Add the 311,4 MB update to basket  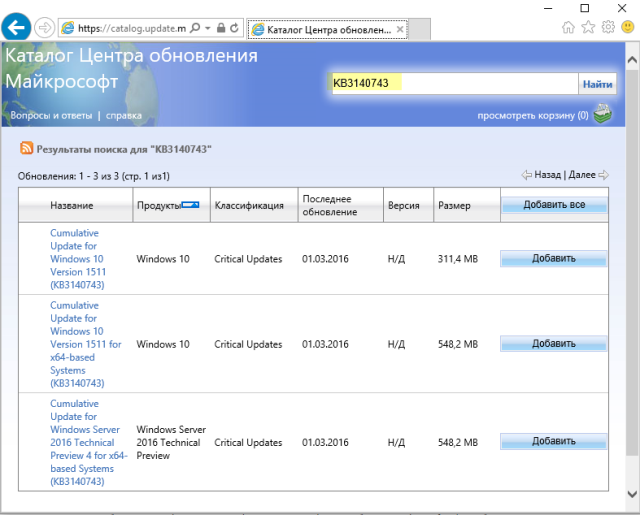pyautogui.click(x=553, y=258)
